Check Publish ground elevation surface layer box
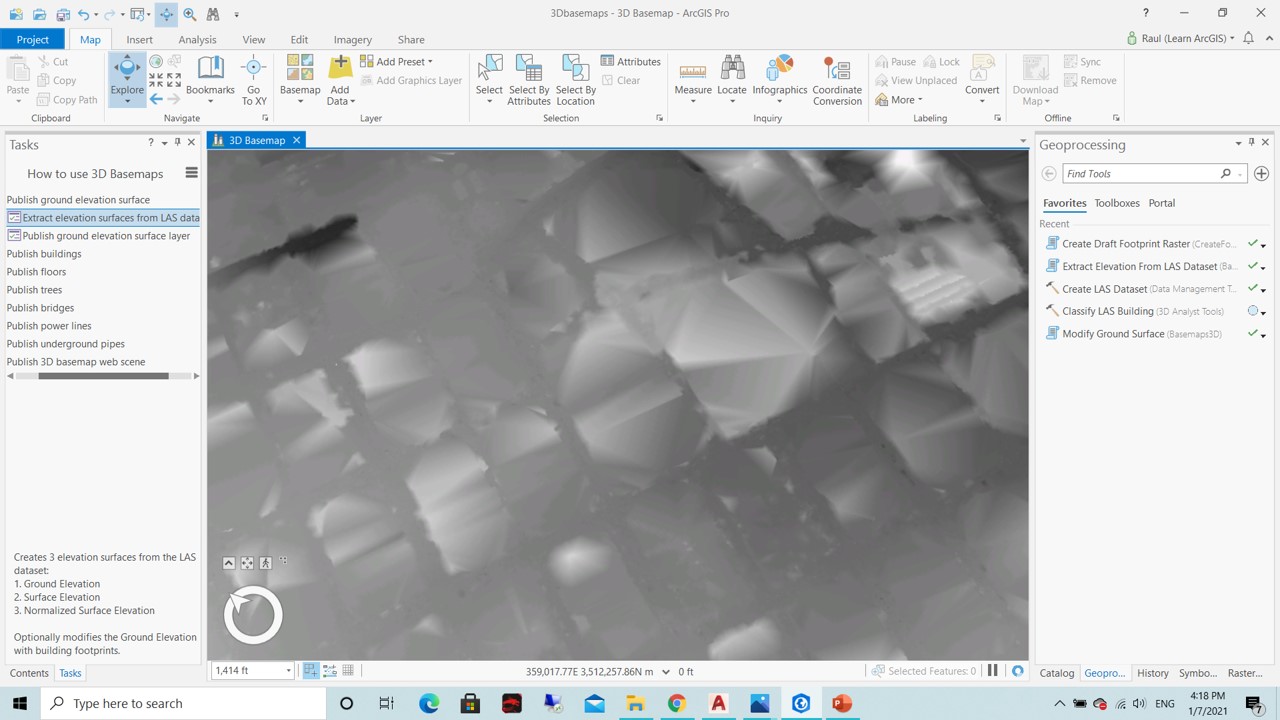 tap(14, 235)
